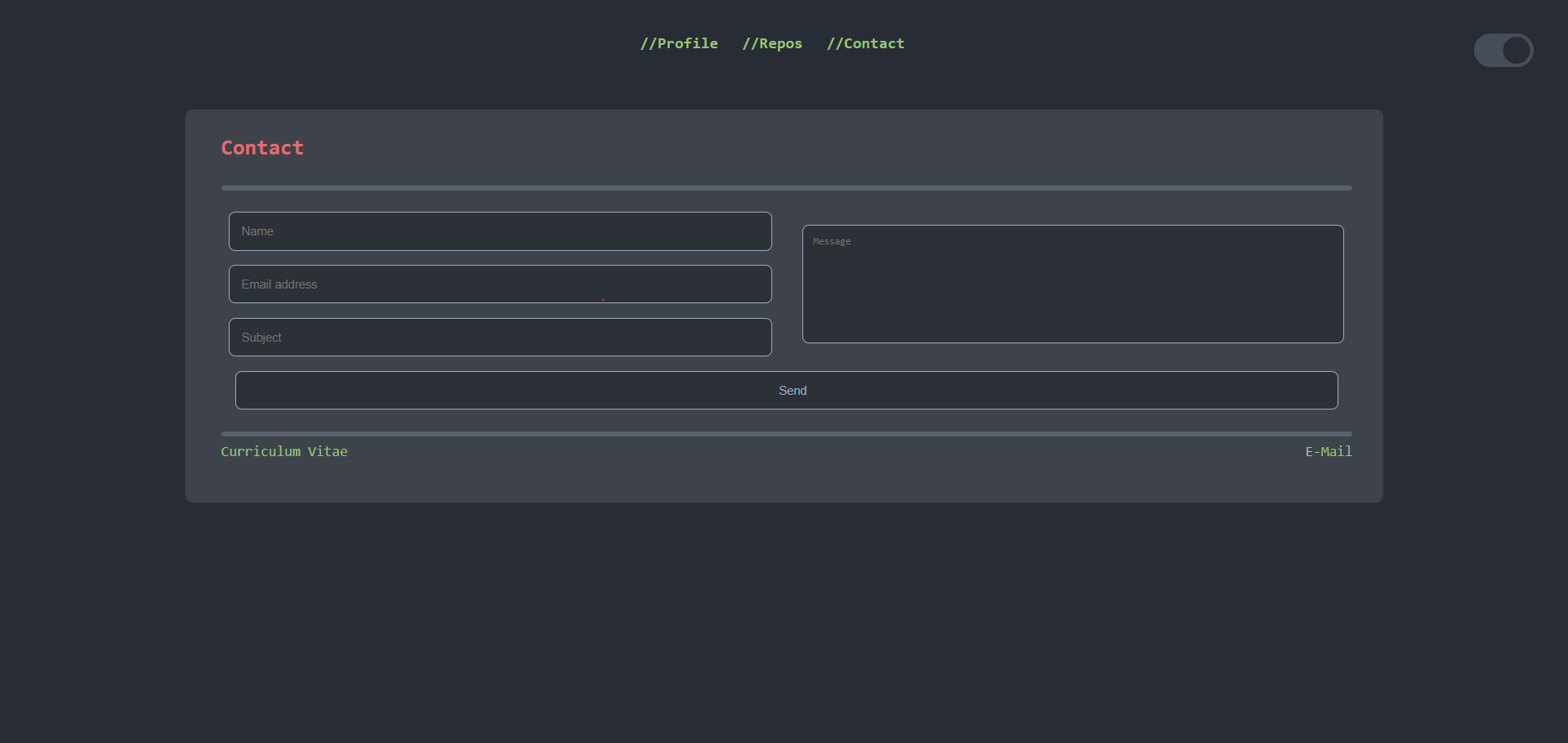Click the small red dot in Email field
The width and height of the screenshot is (1568, 743).
coord(603,299)
